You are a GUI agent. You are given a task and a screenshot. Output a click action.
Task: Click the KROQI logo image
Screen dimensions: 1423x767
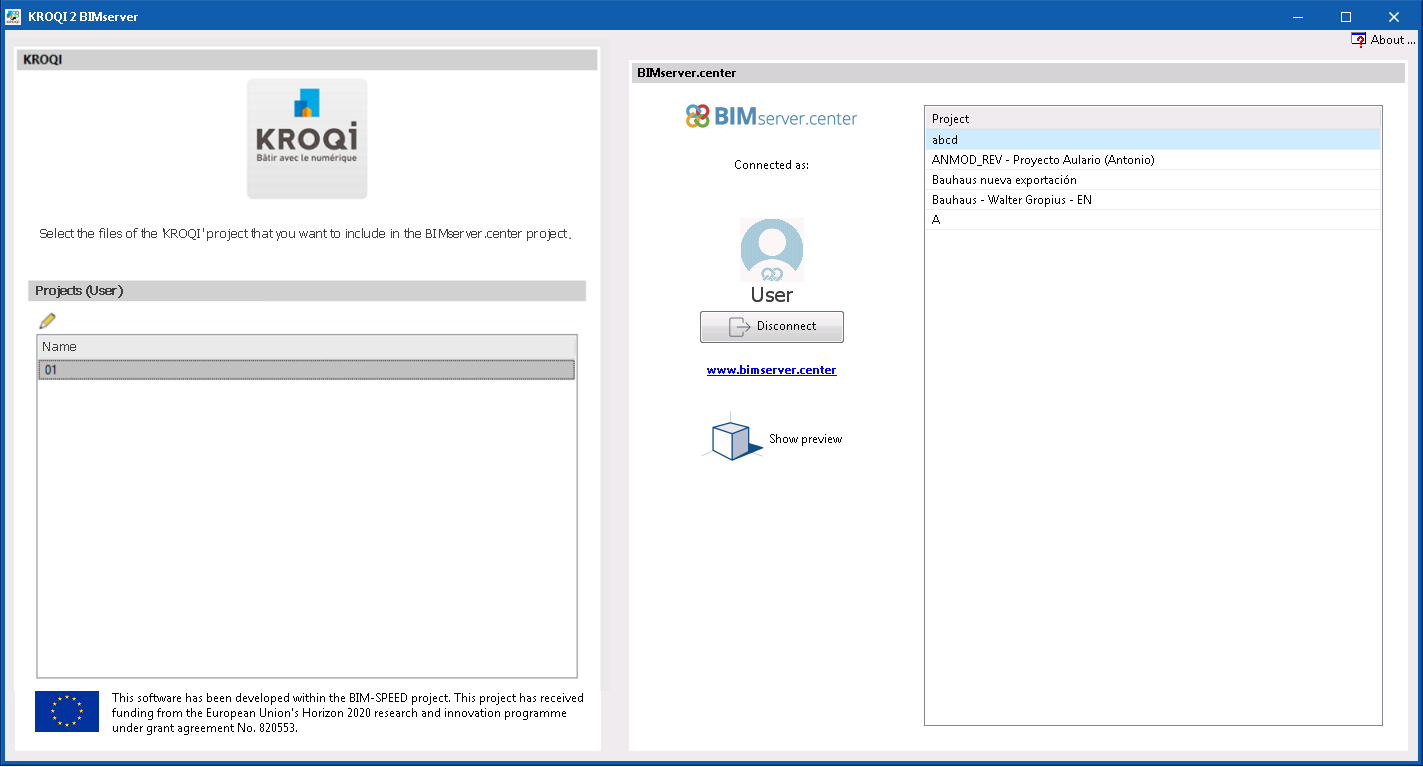(x=307, y=139)
